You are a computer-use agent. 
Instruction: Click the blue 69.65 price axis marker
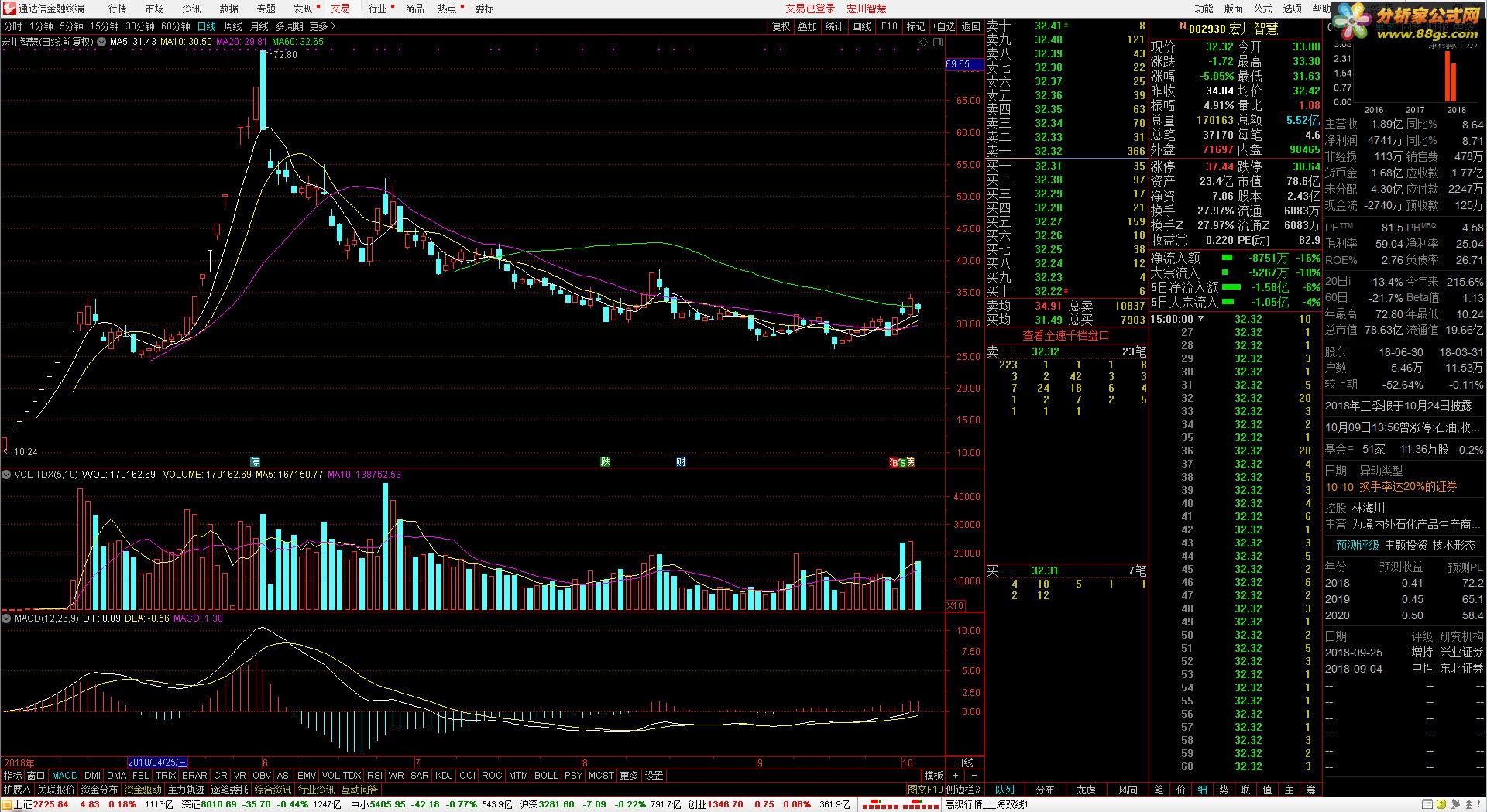tap(963, 64)
